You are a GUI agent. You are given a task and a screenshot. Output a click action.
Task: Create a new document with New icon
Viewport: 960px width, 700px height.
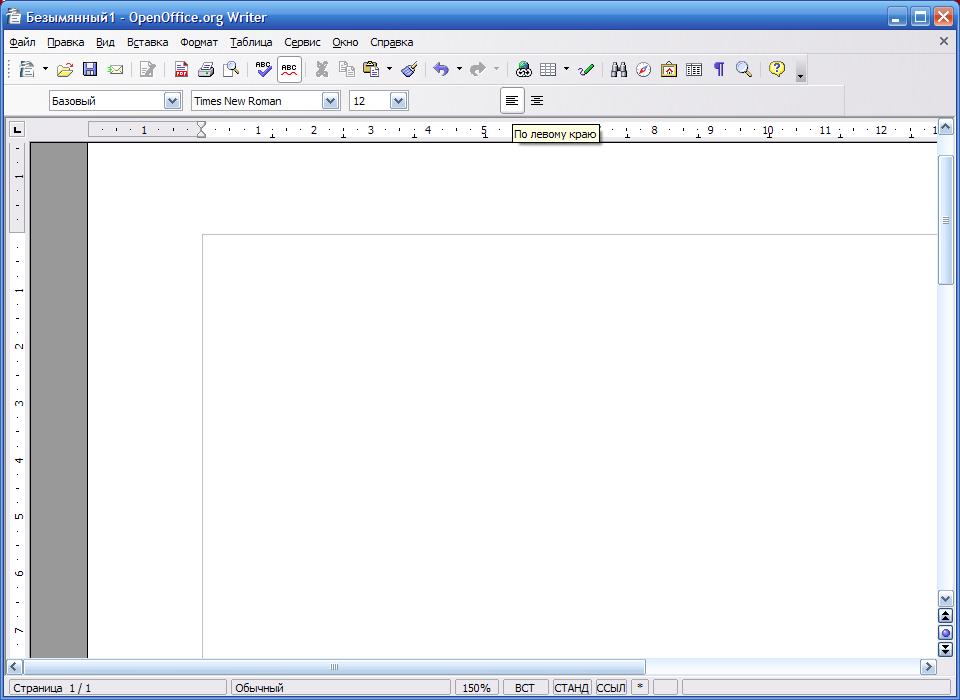pyautogui.click(x=26, y=69)
